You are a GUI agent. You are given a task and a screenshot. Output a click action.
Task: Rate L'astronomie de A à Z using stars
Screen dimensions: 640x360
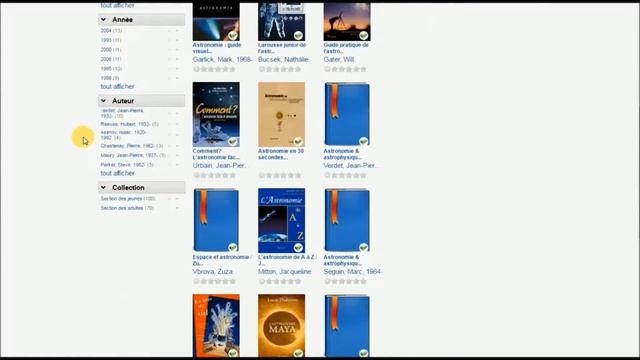pos(280,282)
